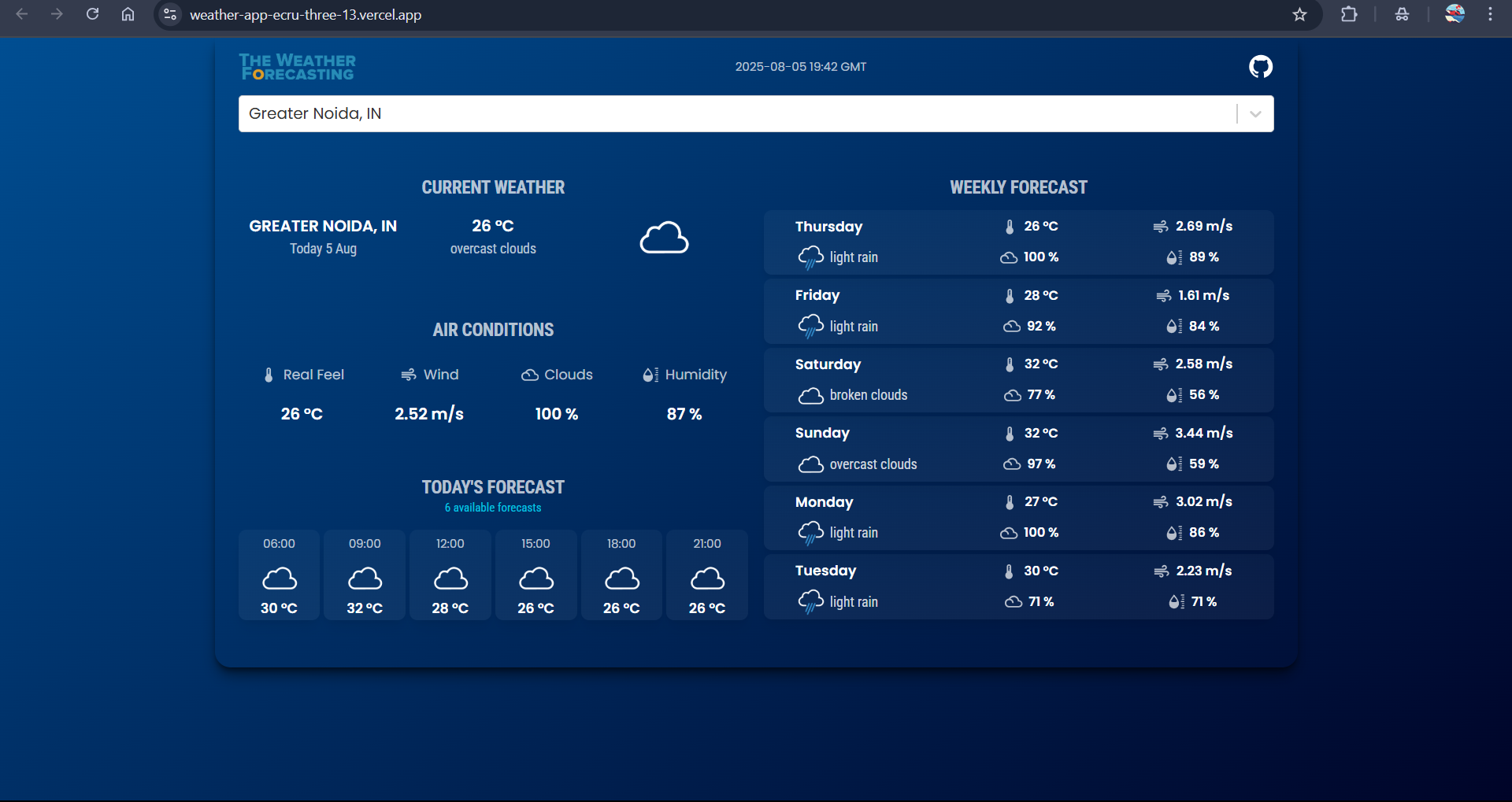Click Thursday's light rain icon
This screenshot has height=802, width=1512.
click(x=810, y=257)
